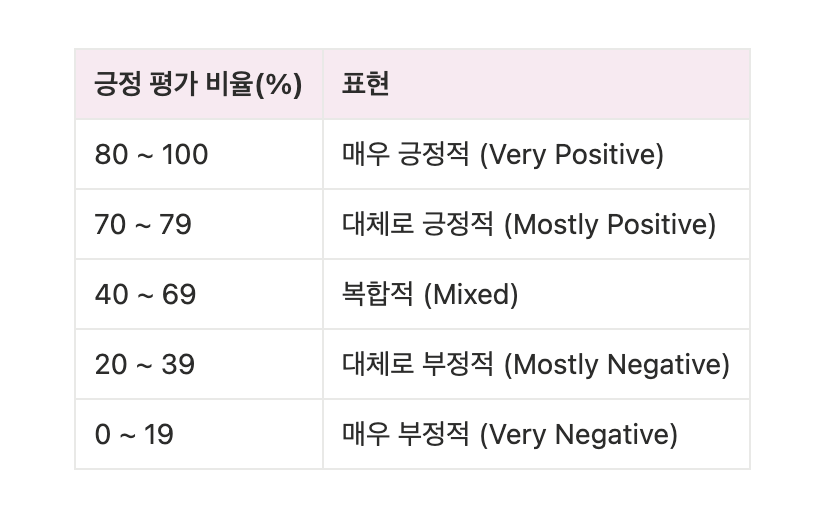Click the Korean text 대체로 부정적
The width and height of the screenshot is (814, 522).
417,364
